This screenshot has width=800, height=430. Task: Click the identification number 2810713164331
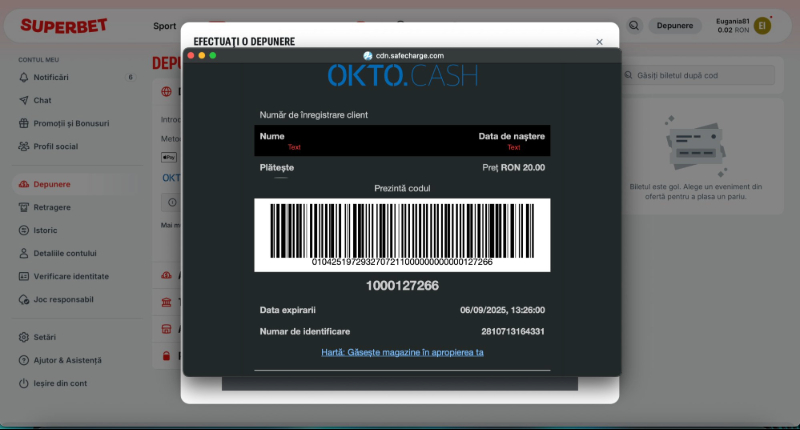[513, 332]
